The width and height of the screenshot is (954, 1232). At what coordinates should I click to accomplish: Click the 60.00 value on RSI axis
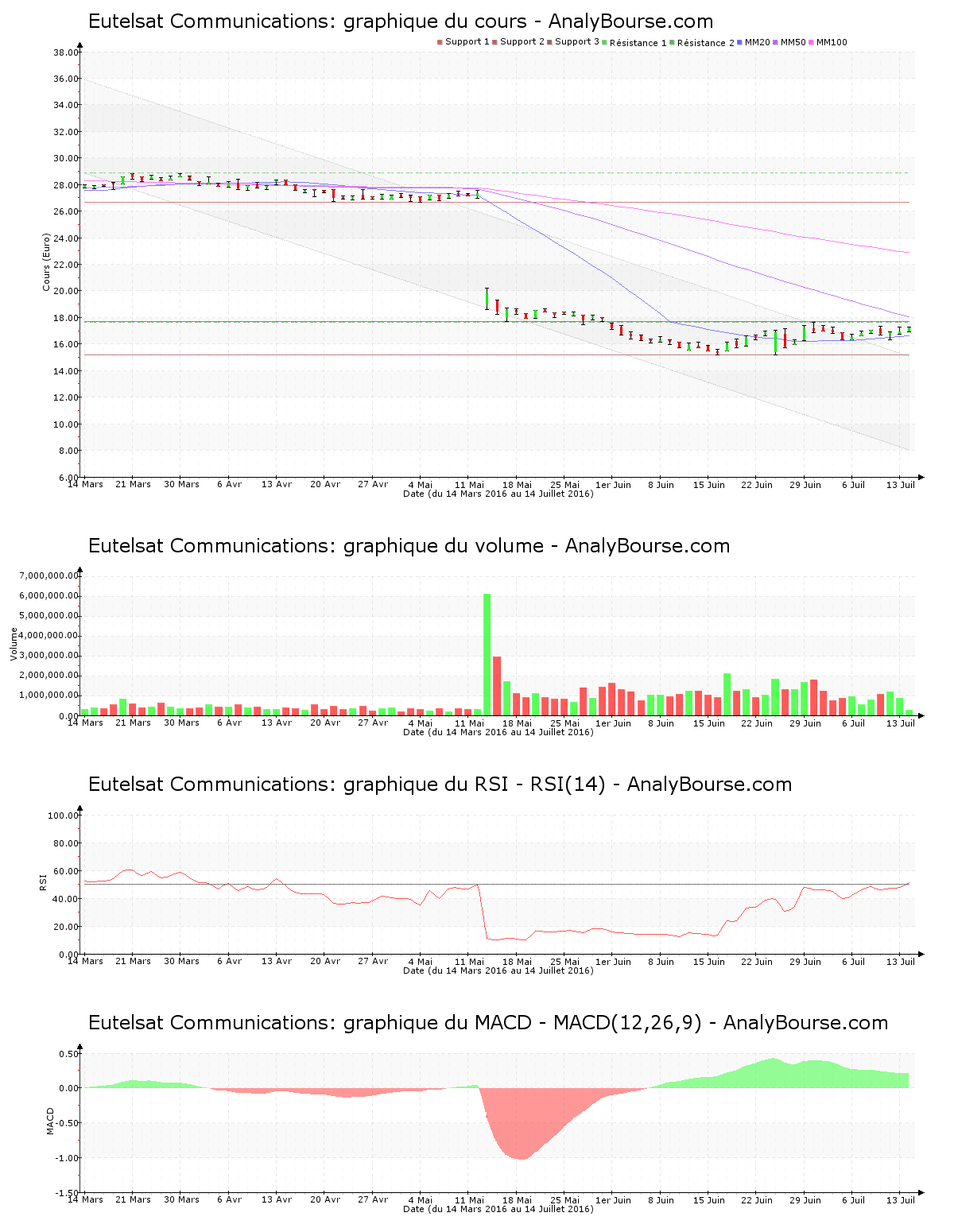click(x=66, y=871)
